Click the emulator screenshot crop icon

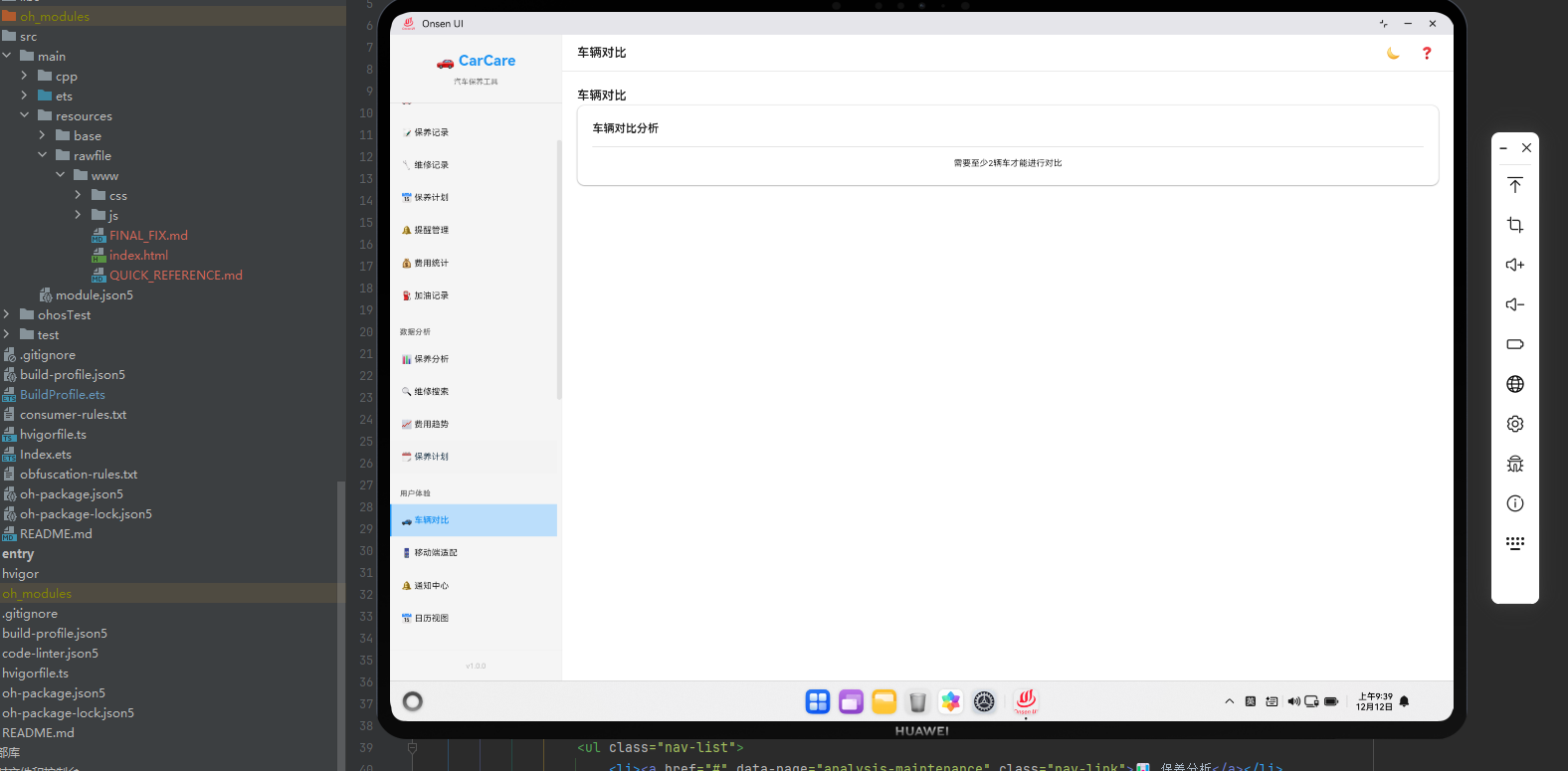[x=1515, y=225]
